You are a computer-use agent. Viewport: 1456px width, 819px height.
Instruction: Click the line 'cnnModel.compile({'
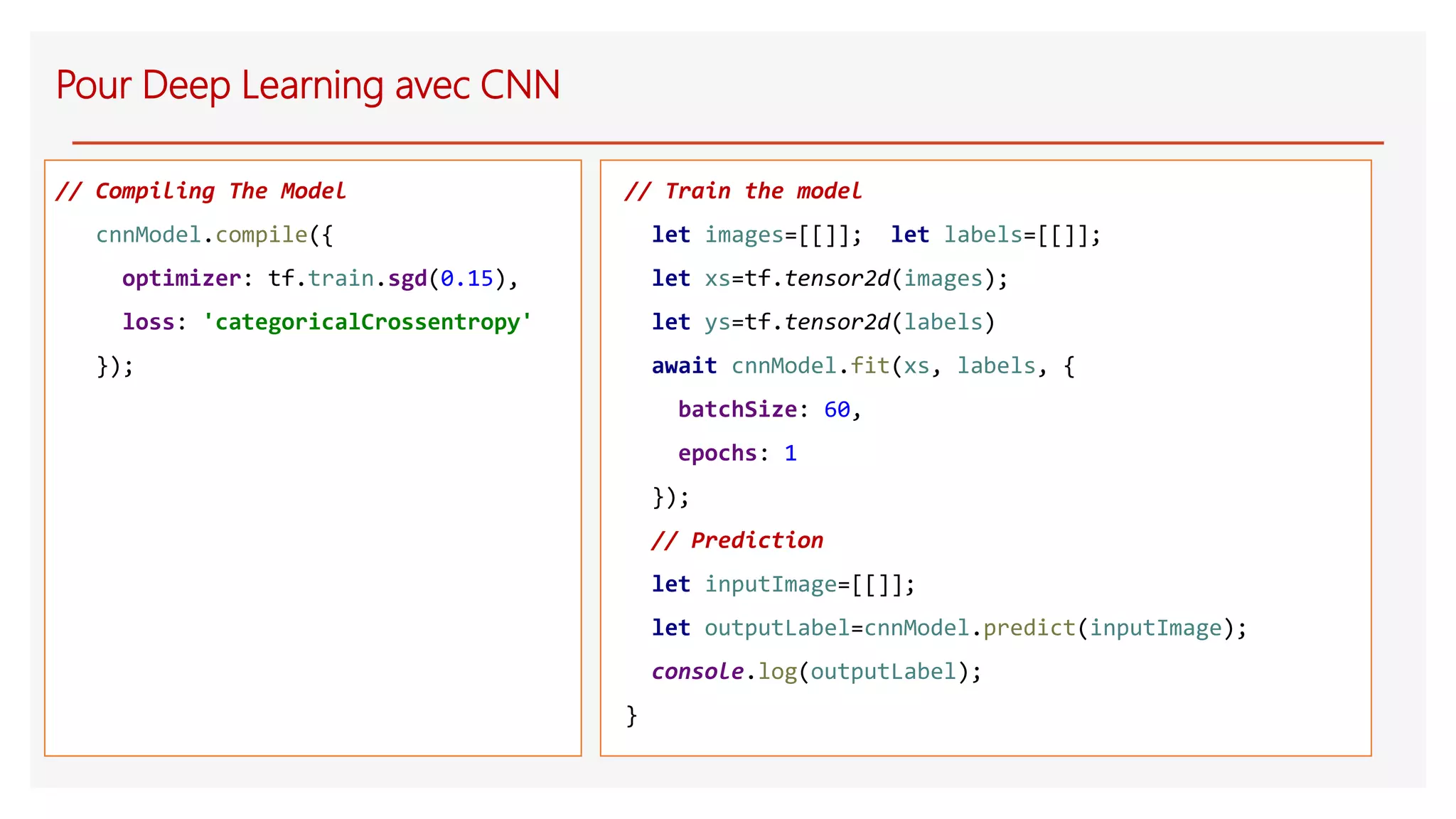[x=215, y=235]
